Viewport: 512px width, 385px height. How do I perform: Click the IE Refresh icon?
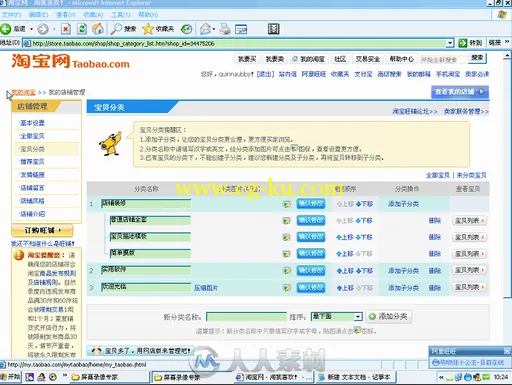point(82,29)
